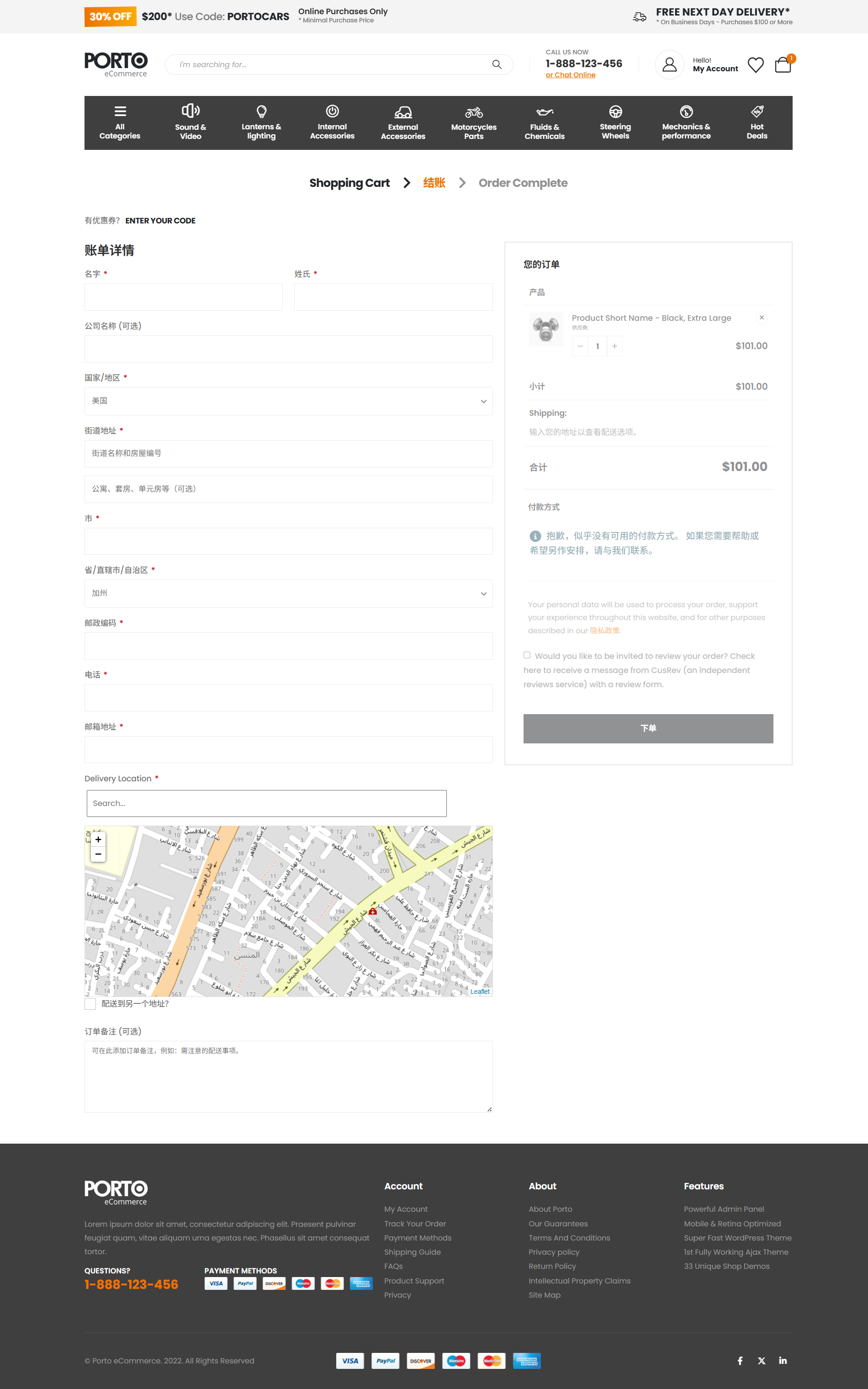868x1389 pixels.
Task: Open the All Categories menu
Action: pos(119,123)
